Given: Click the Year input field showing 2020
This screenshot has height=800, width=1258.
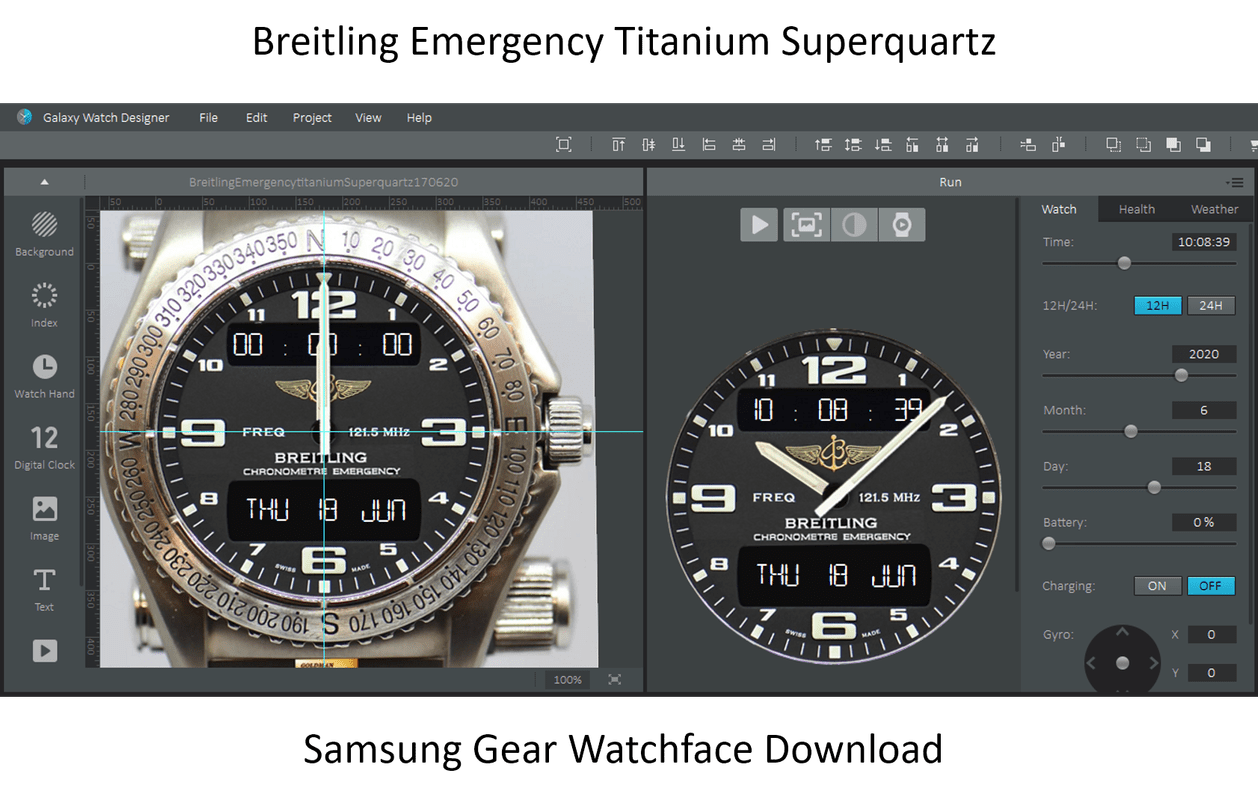Looking at the screenshot, I should (x=1204, y=353).
